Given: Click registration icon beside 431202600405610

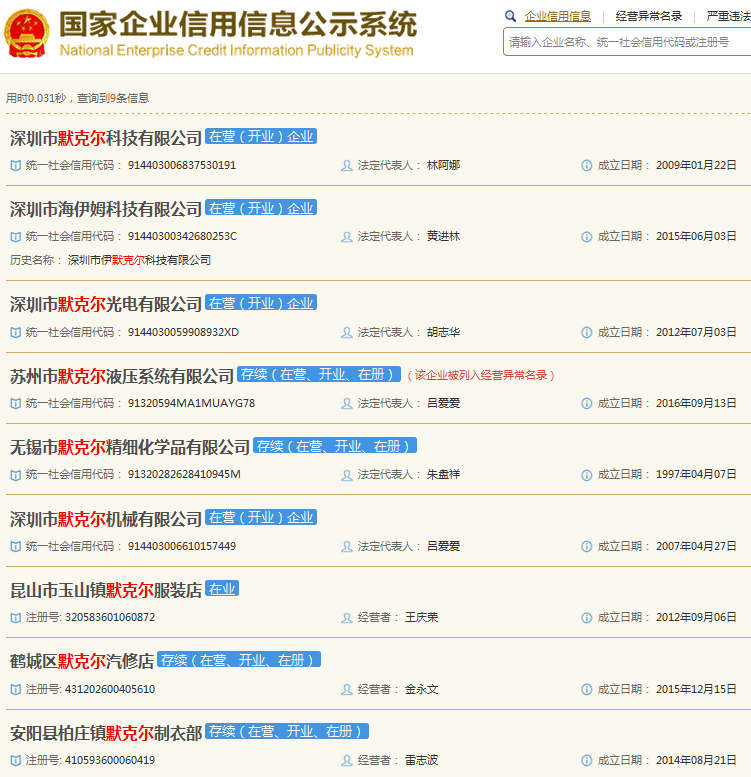Looking at the screenshot, I should (x=16, y=689).
